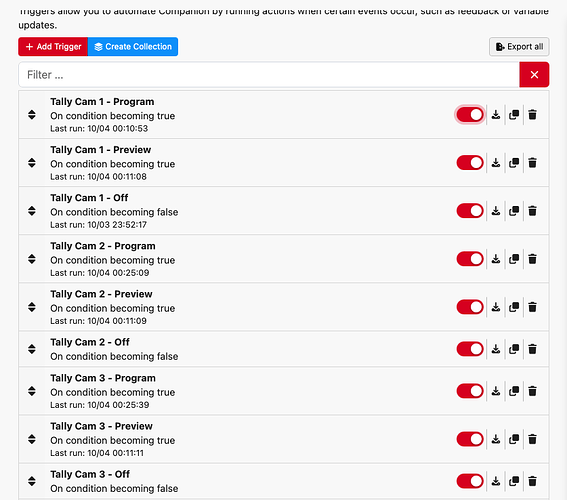This screenshot has width=567, height=500.
Task: Click reorder handle for Tally Cam 1 - Preview
Action: pyautogui.click(x=32, y=163)
